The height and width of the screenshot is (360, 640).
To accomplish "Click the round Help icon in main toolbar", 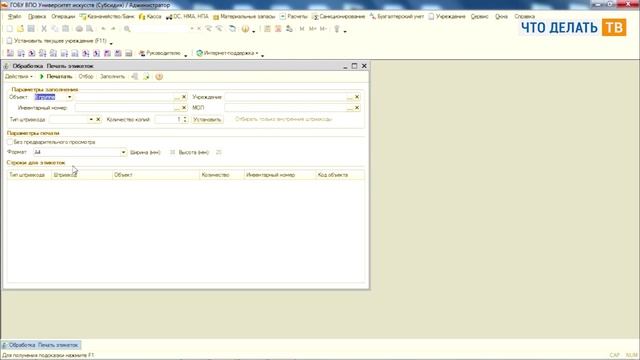I will coord(245,29).
